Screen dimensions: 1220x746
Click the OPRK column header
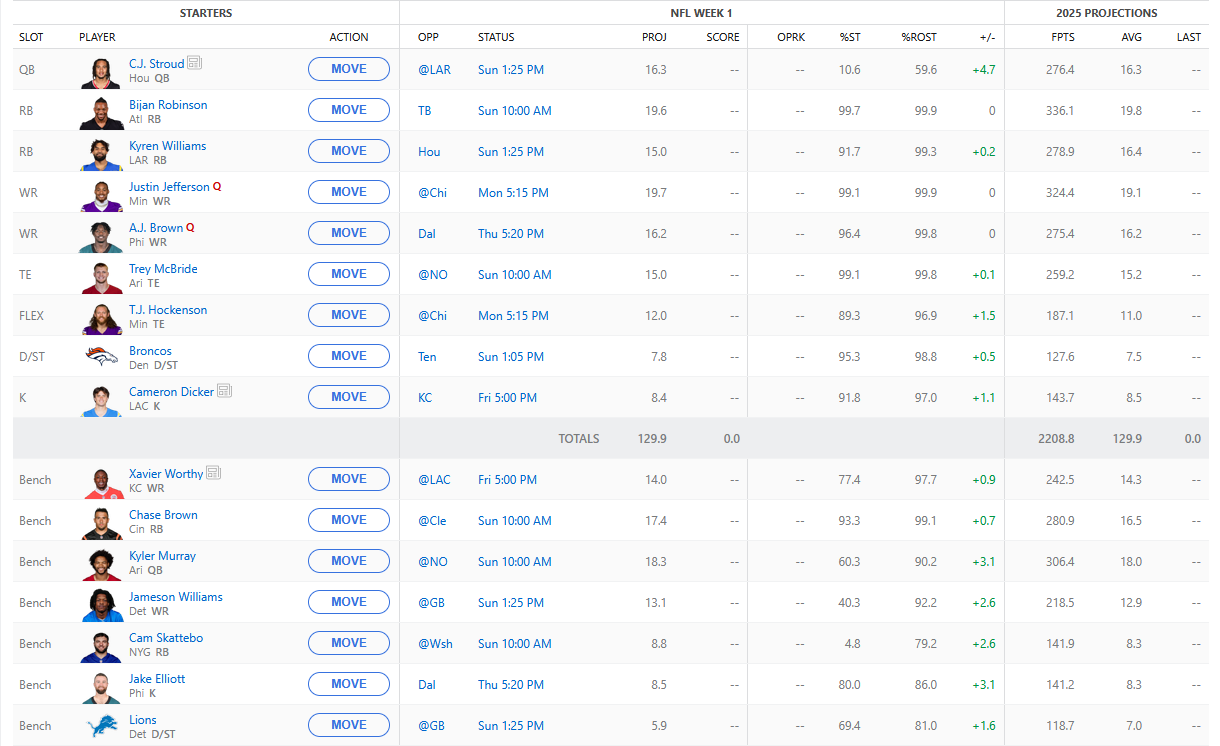(x=790, y=37)
